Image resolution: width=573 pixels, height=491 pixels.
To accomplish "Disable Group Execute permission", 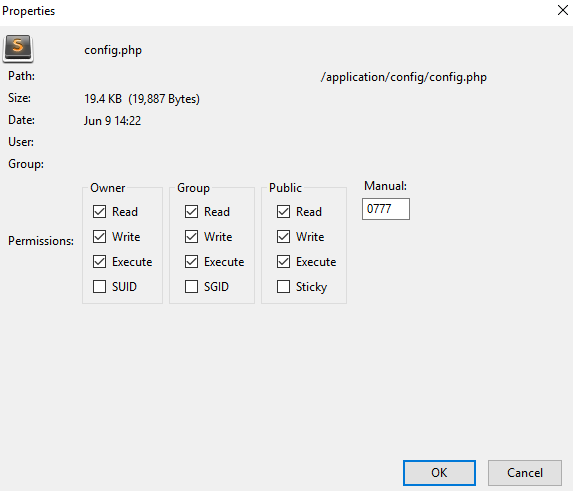I will coord(191,262).
